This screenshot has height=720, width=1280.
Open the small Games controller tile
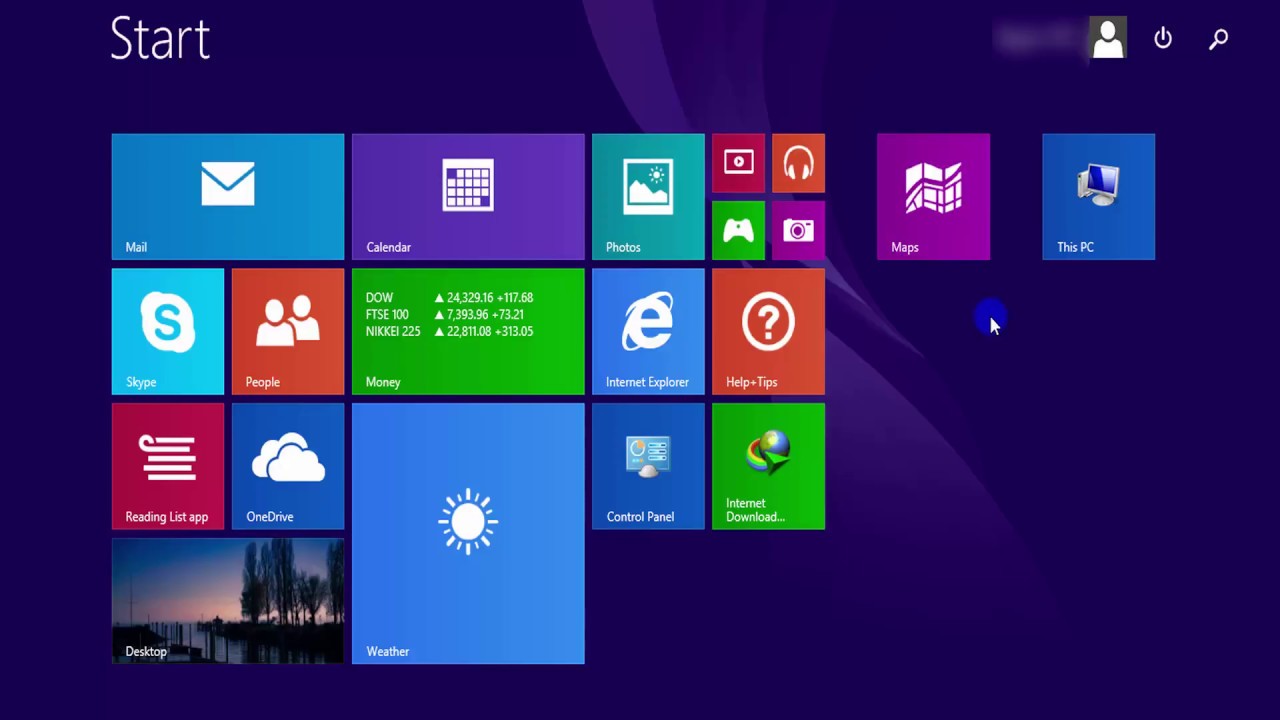[738, 231]
